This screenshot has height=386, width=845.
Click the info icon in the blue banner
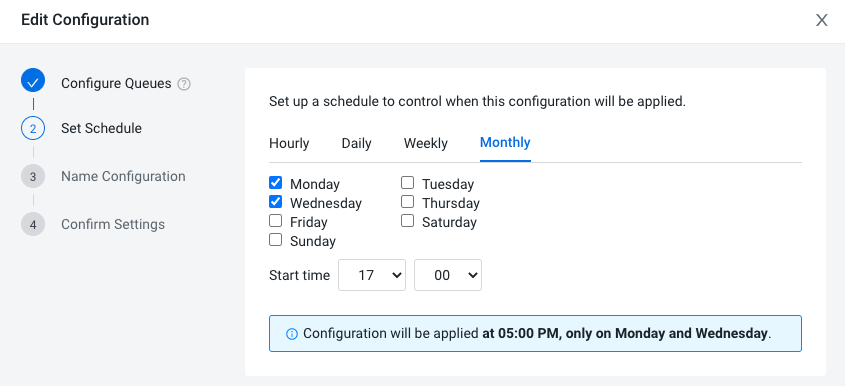click(292, 334)
